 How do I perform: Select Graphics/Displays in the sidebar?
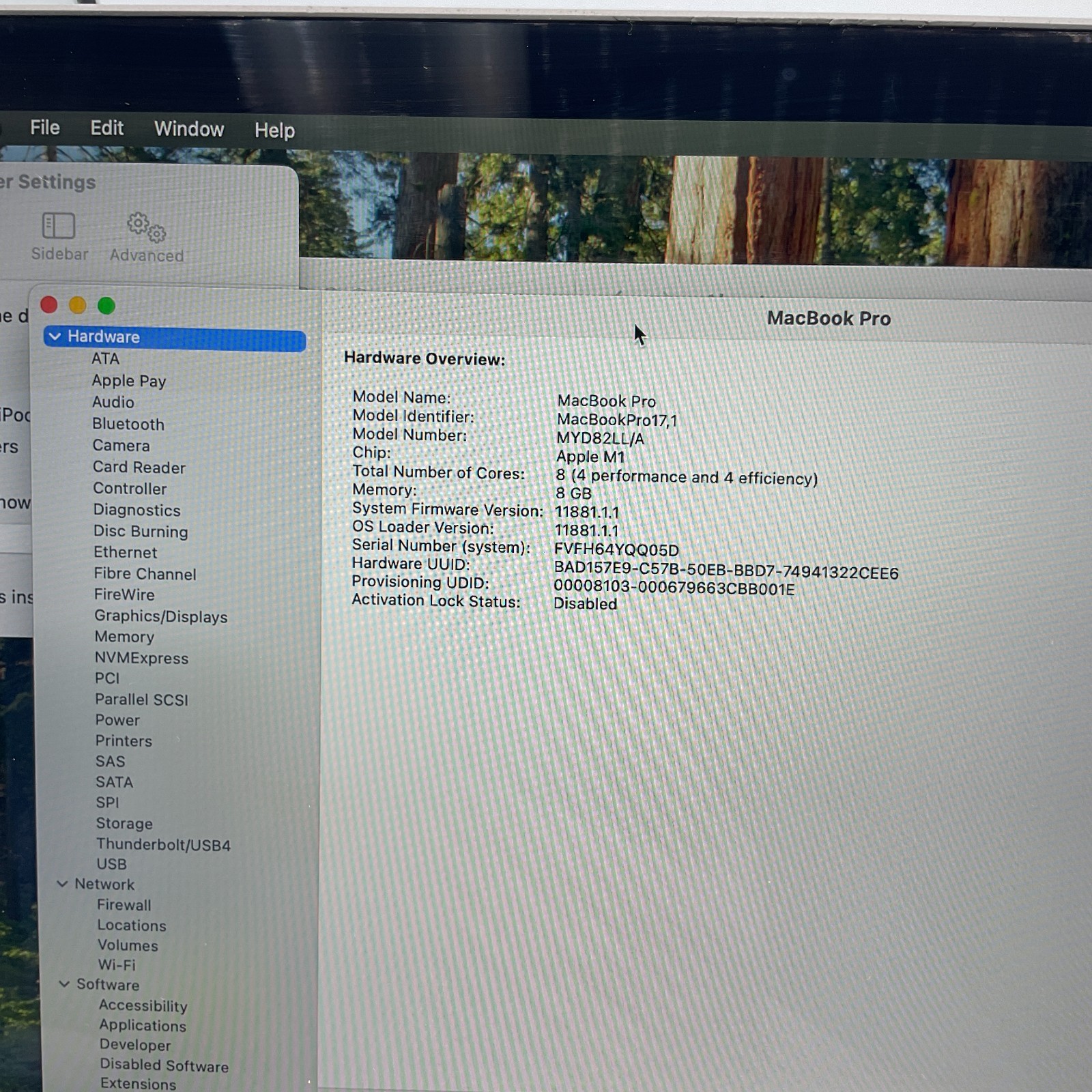coord(161,616)
